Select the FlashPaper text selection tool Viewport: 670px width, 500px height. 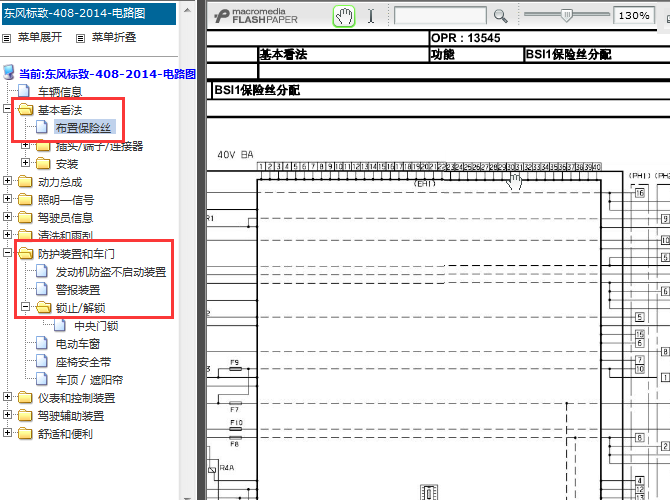pos(371,16)
